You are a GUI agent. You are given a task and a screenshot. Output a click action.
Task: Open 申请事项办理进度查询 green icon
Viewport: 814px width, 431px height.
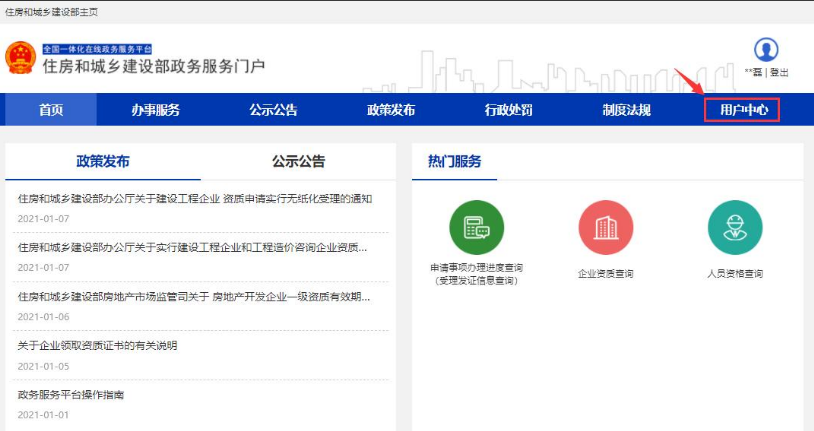tap(476, 227)
